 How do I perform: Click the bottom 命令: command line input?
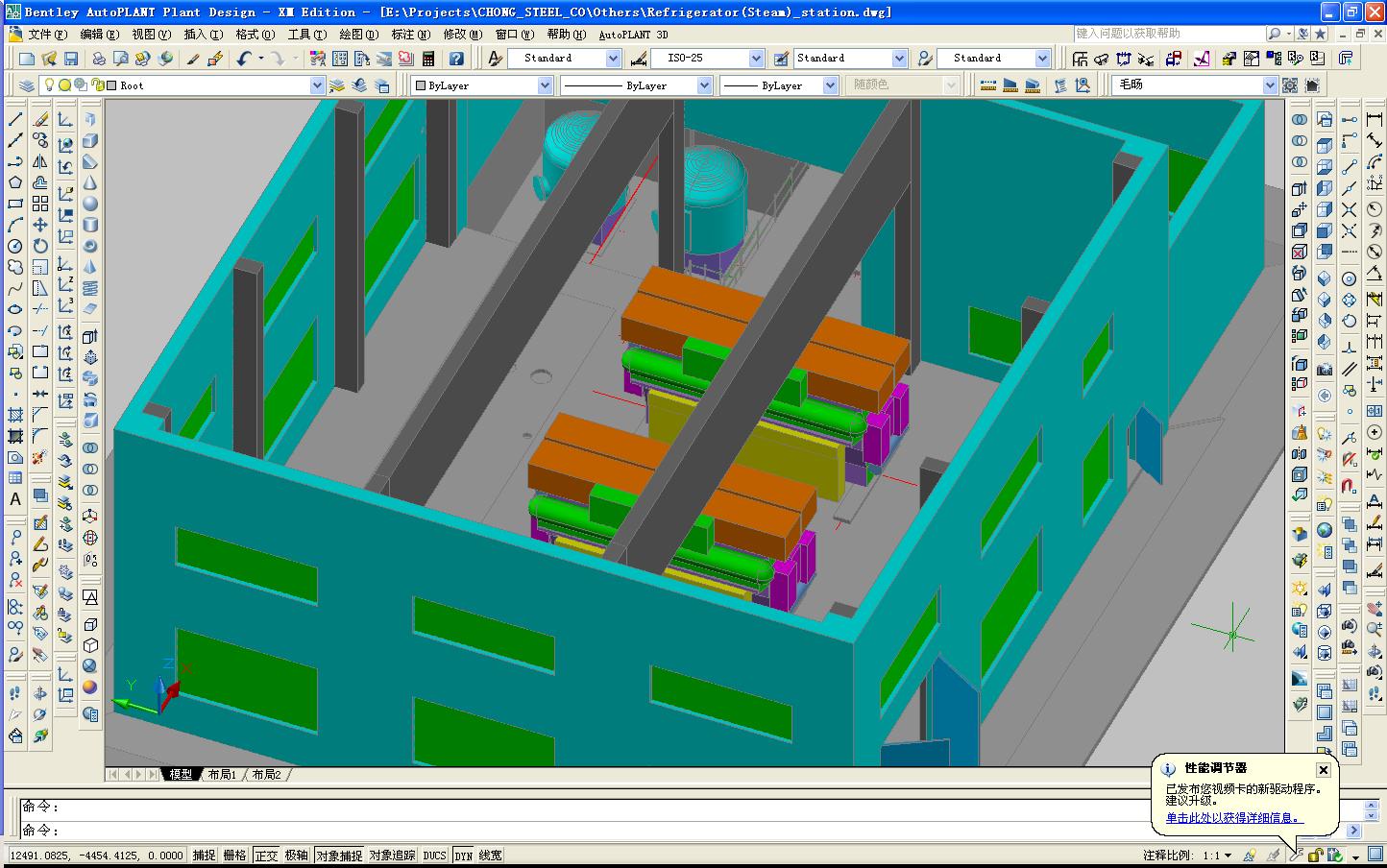click(x=682, y=831)
